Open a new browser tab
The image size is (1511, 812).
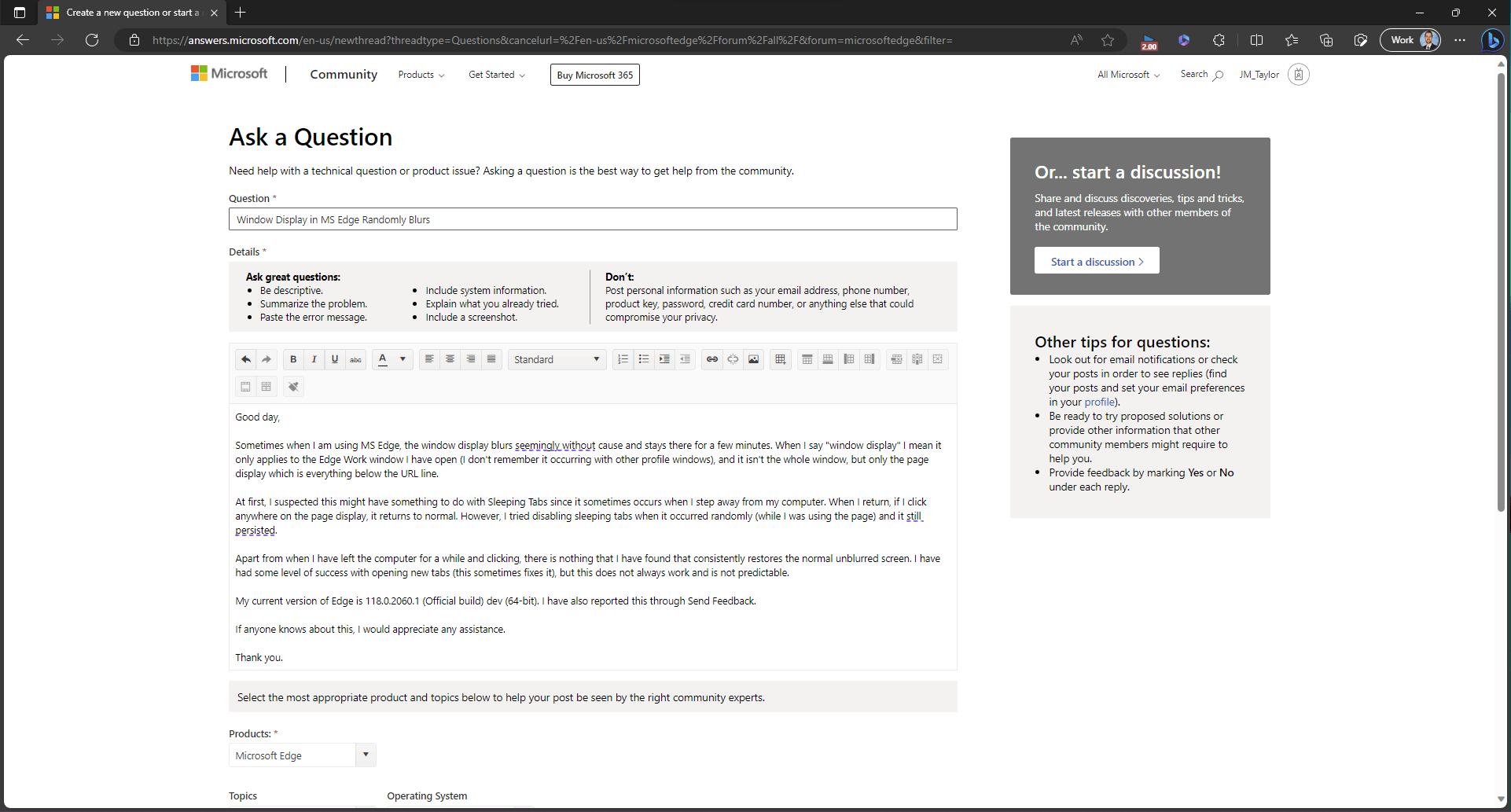pos(241,13)
